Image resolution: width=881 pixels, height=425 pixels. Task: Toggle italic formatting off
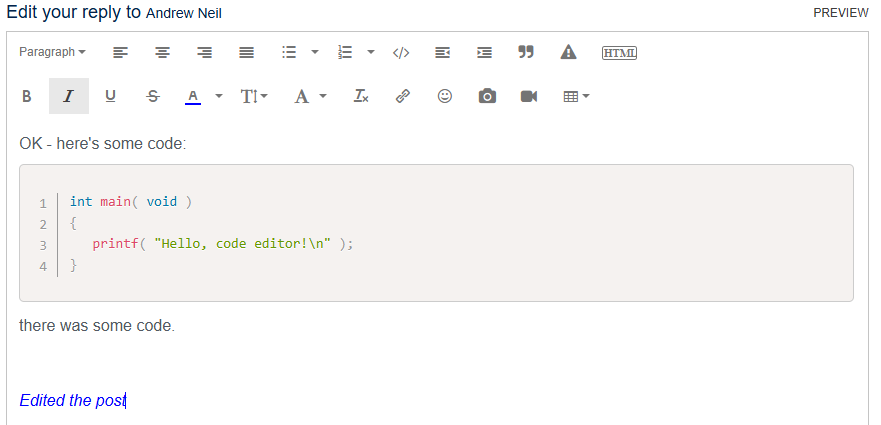[68, 96]
